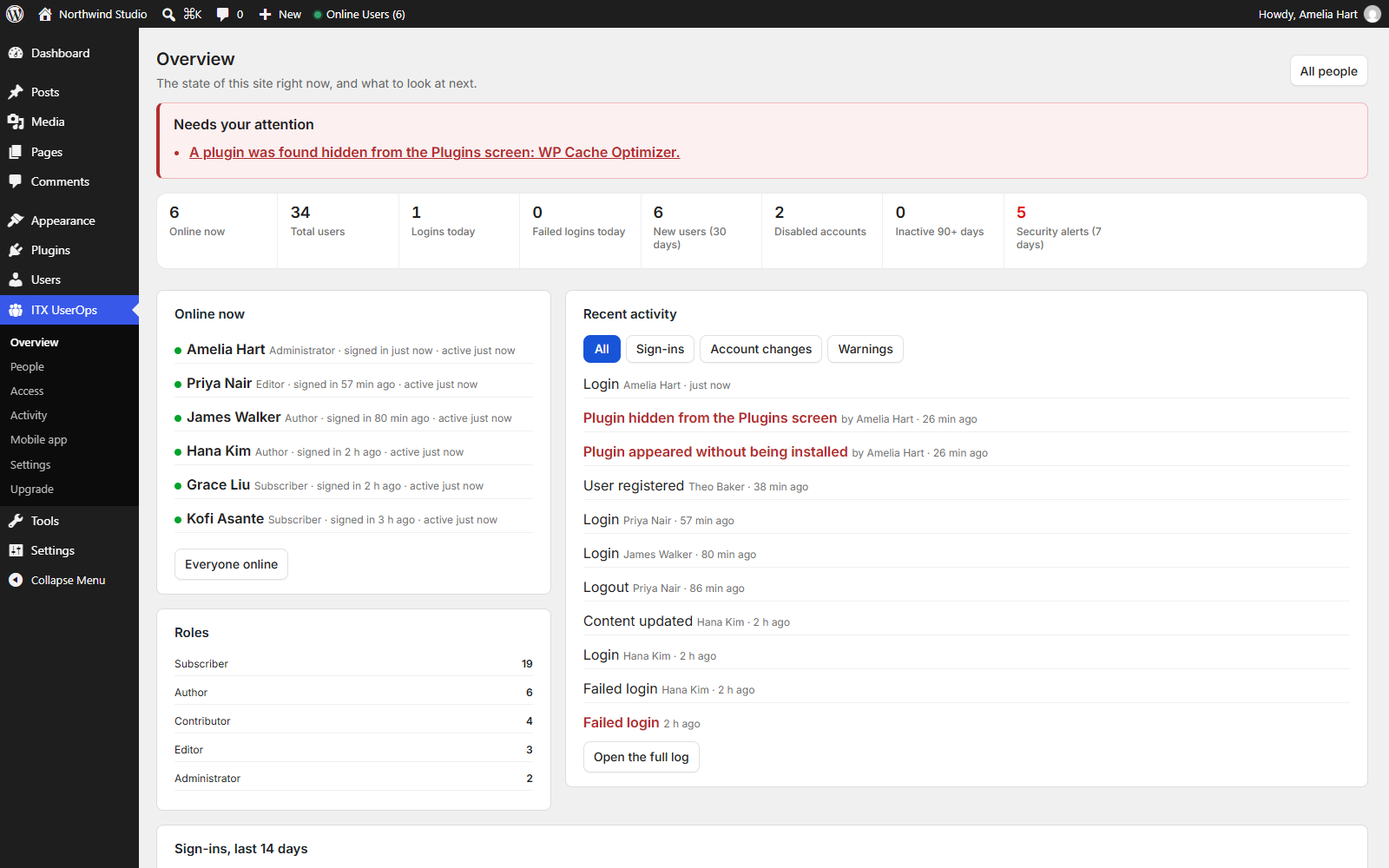The width and height of the screenshot is (1389, 868).
Task: Open the Upgrade submenu item
Action: point(32,490)
